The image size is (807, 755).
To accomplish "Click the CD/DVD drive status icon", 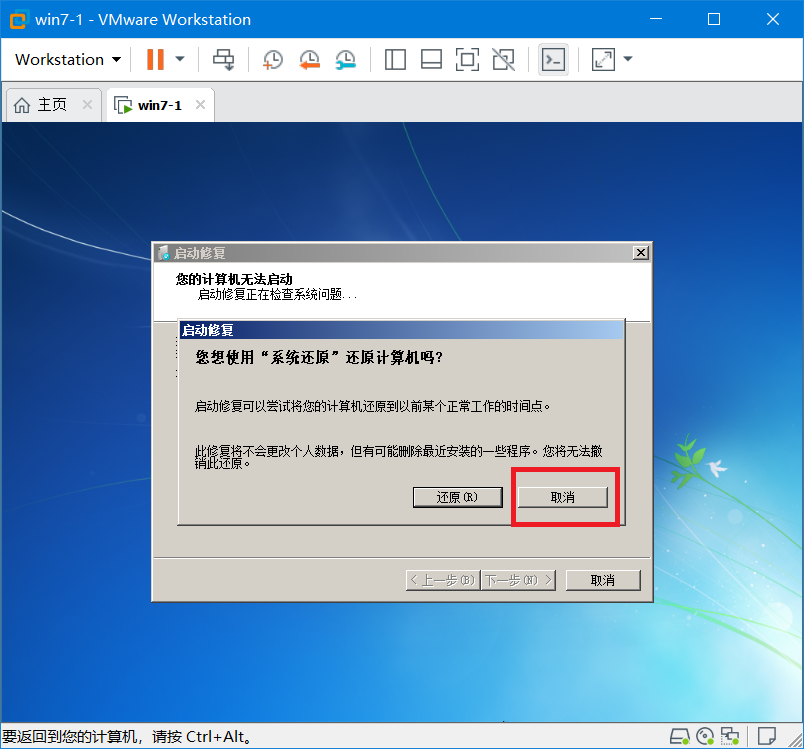I will pos(705,738).
